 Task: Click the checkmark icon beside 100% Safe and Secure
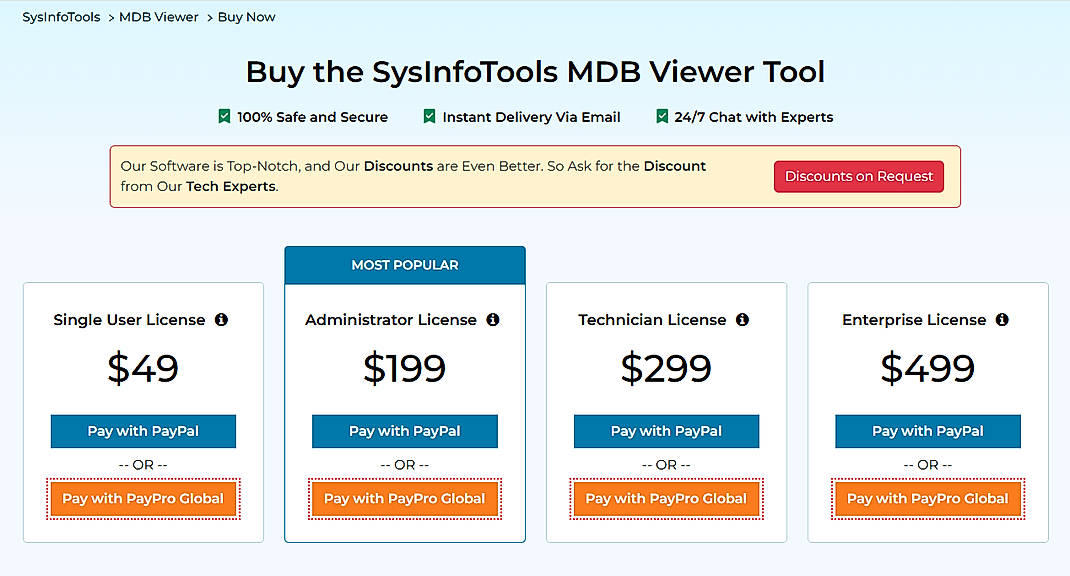(224, 117)
